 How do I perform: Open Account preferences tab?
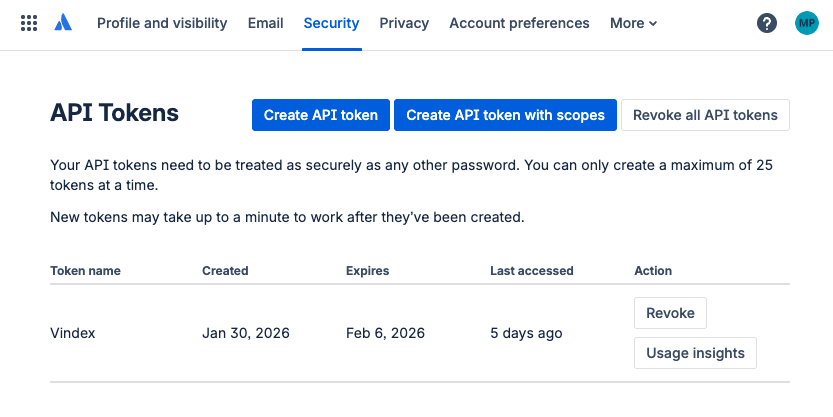[x=519, y=23]
